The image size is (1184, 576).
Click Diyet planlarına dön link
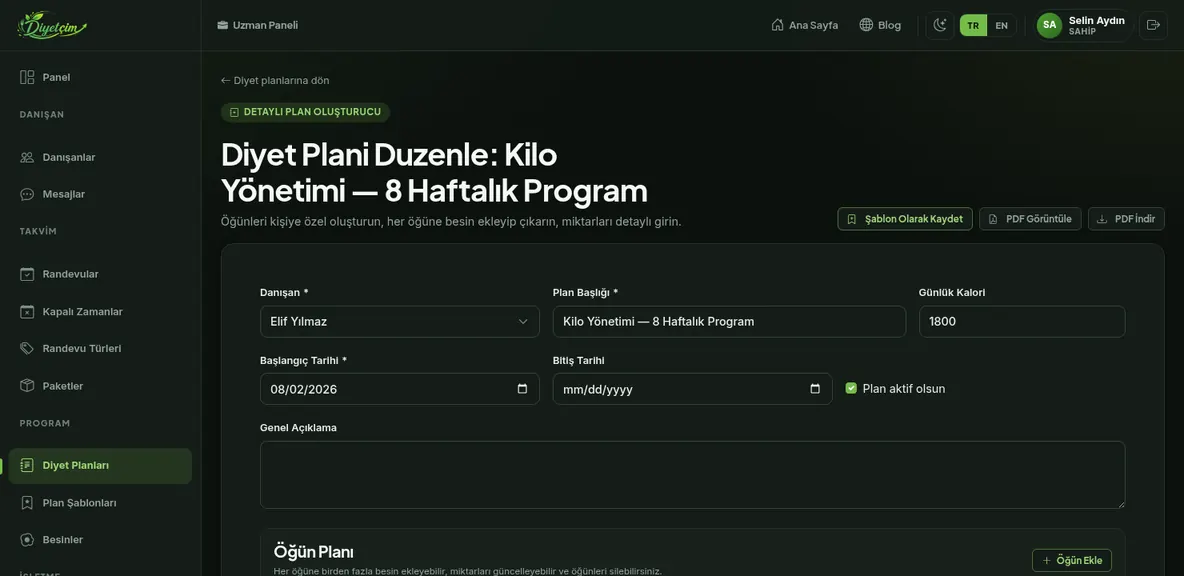click(275, 81)
